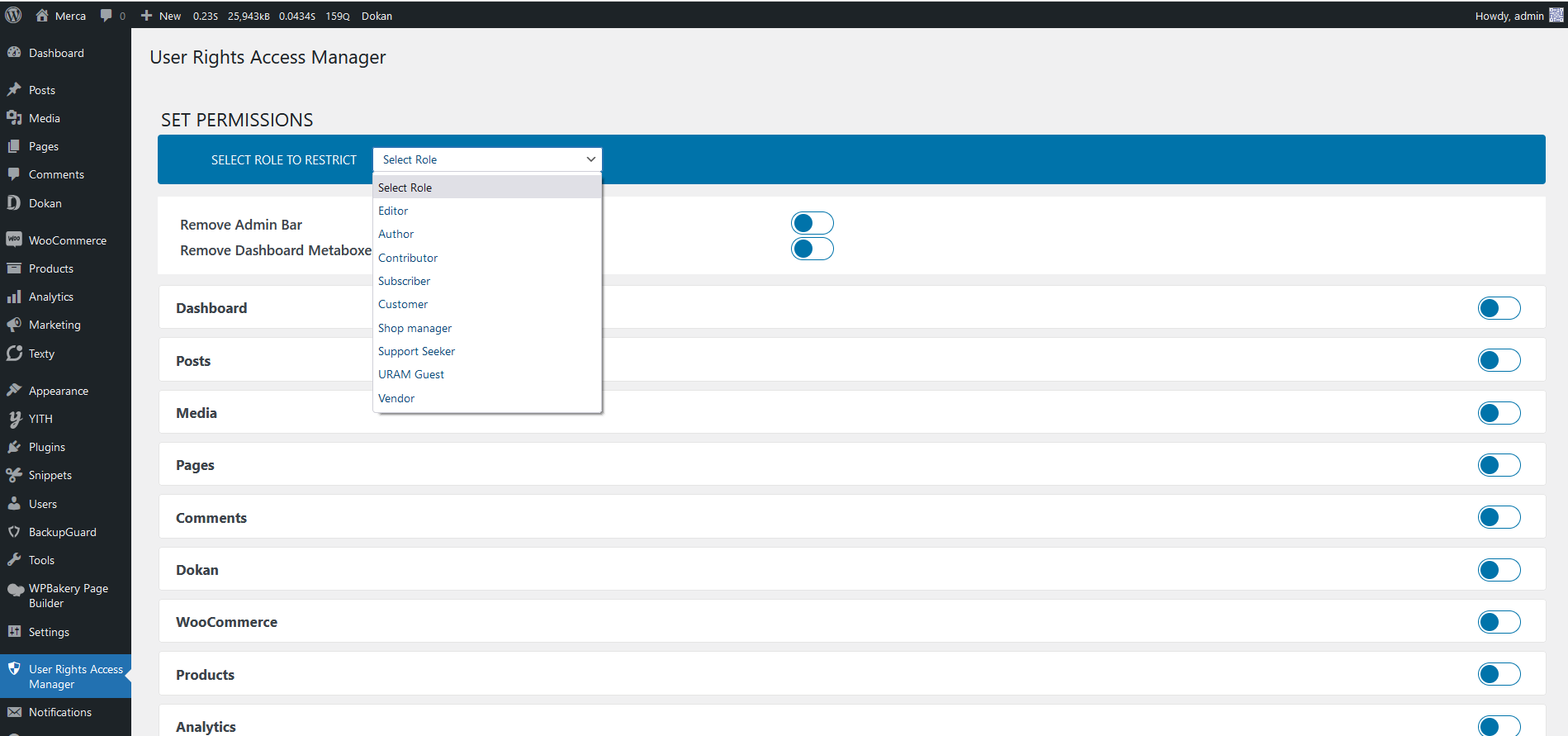Screen dimensions: 1568x736
Task: Choose Vendor from the role list
Action: [487, 398]
